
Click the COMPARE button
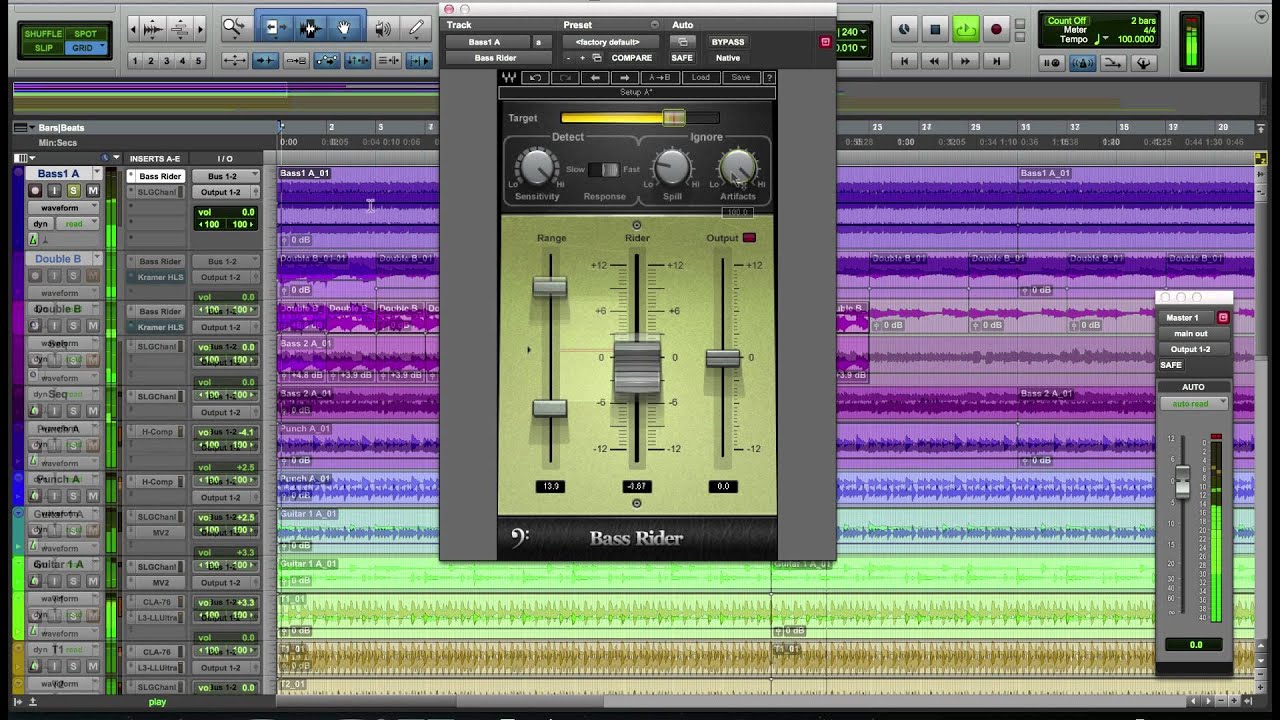[631, 58]
